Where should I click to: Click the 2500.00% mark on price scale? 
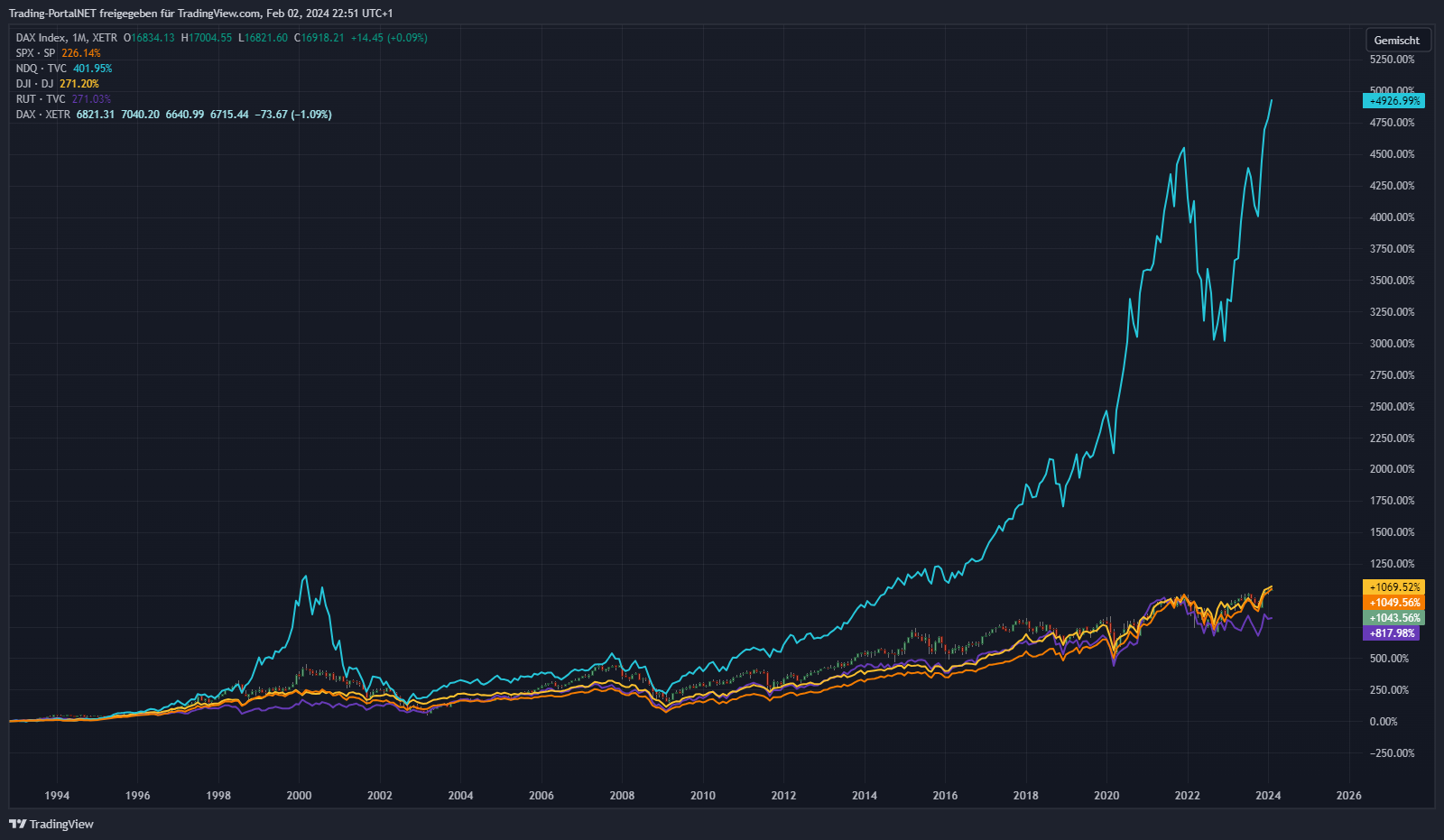pyautogui.click(x=1392, y=407)
